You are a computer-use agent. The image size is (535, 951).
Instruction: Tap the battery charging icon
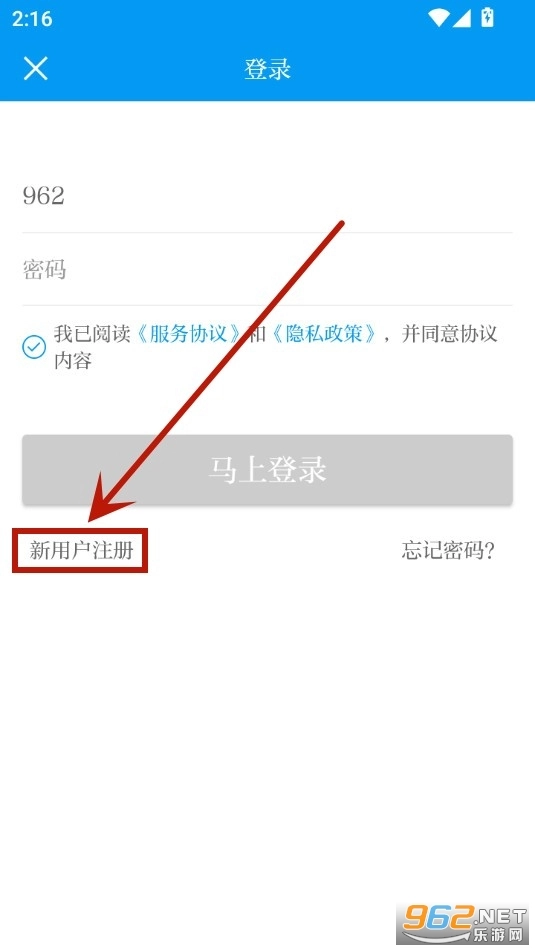487,17
